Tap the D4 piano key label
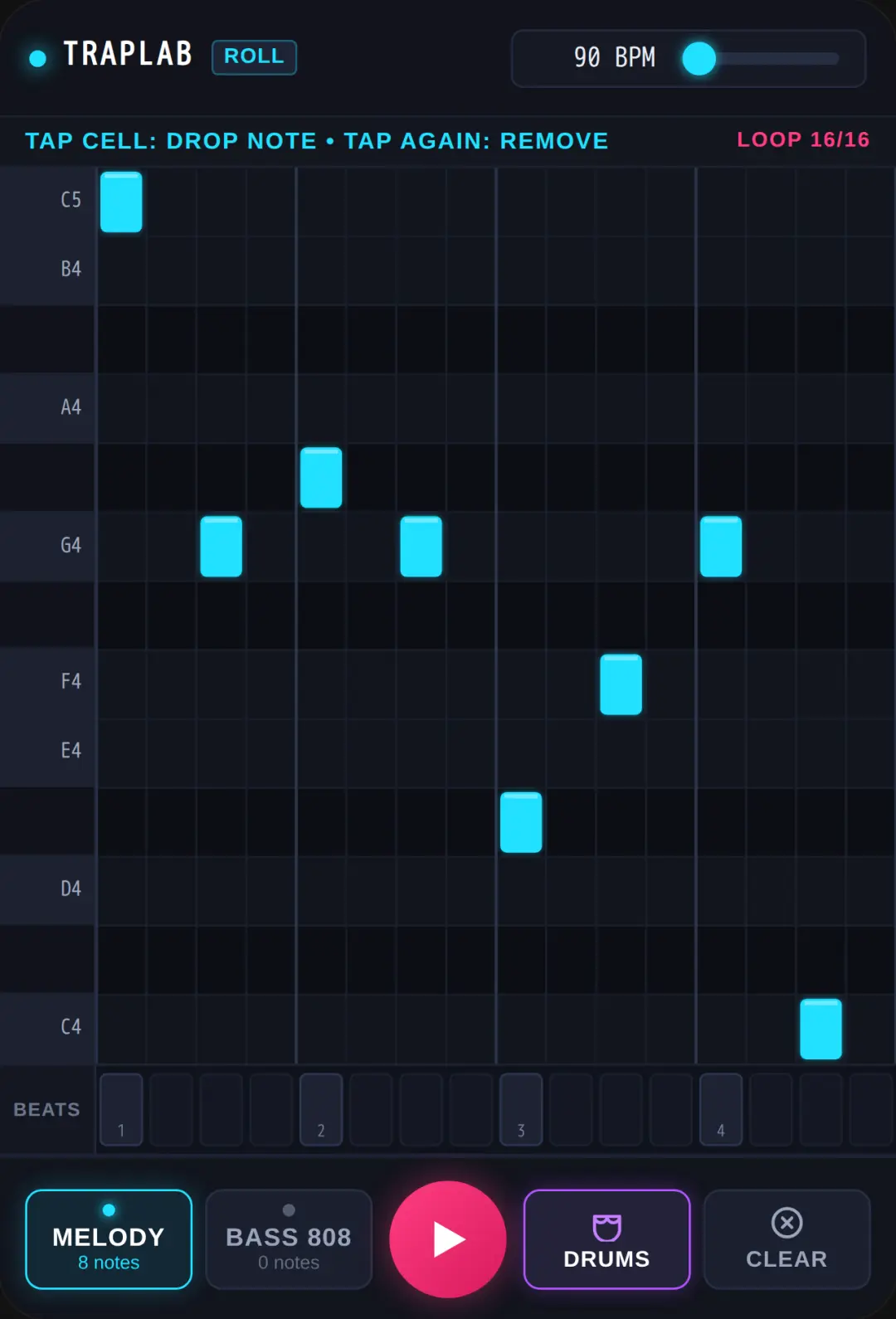 pos(48,889)
